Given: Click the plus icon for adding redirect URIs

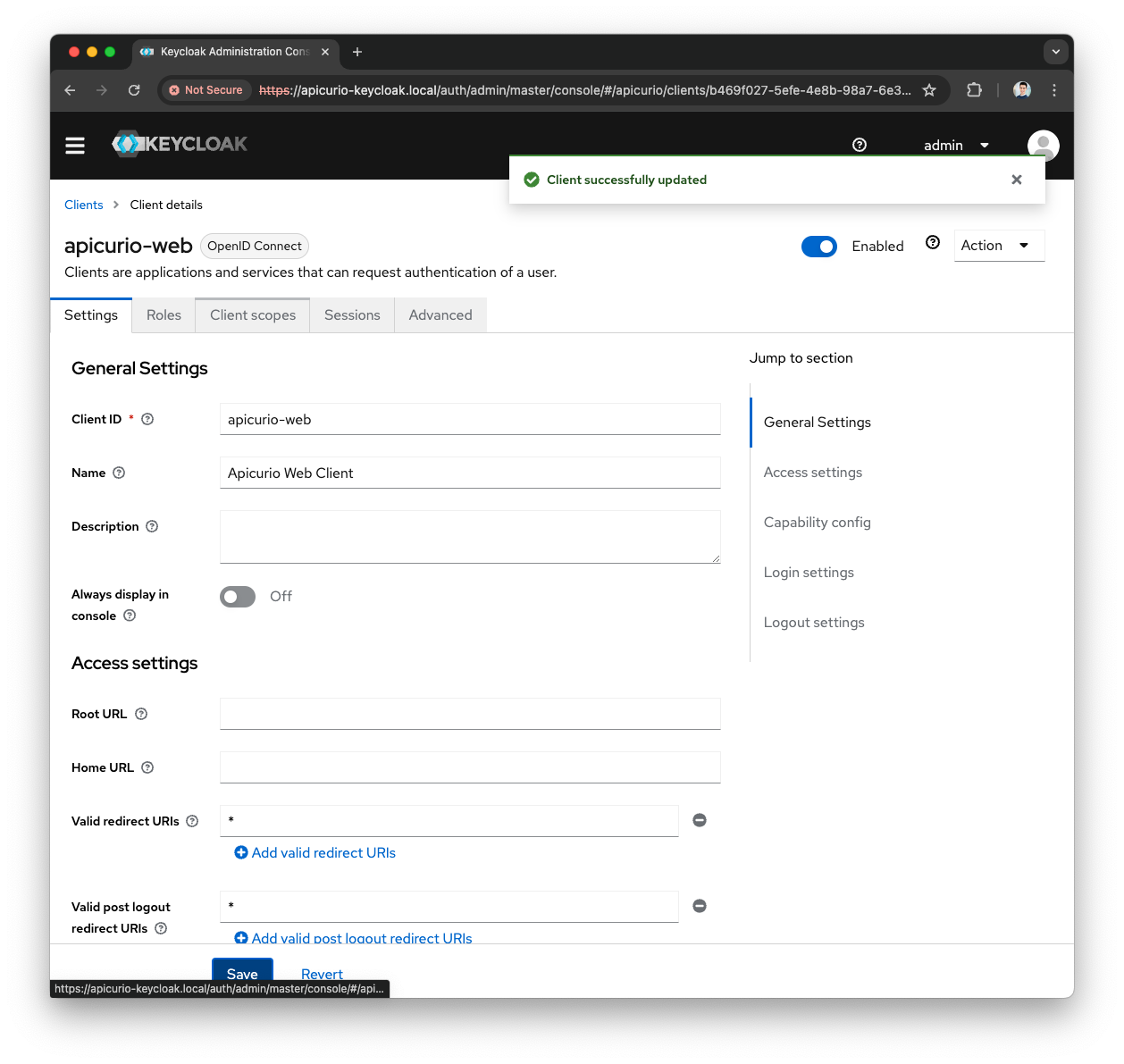Looking at the screenshot, I should point(241,852).
